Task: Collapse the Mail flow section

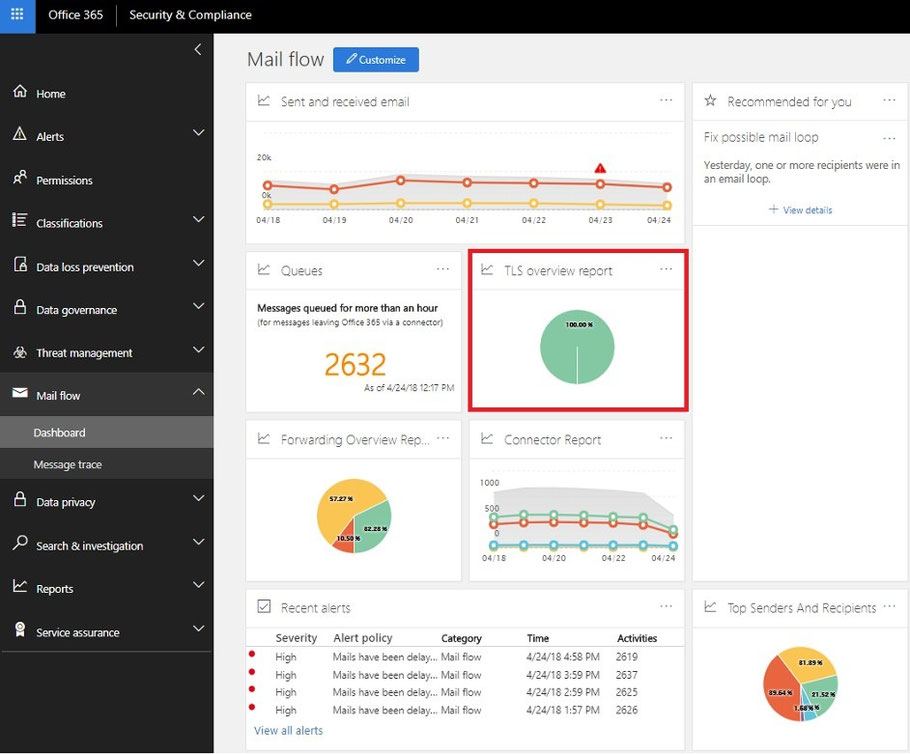Action: pos(198,393)
